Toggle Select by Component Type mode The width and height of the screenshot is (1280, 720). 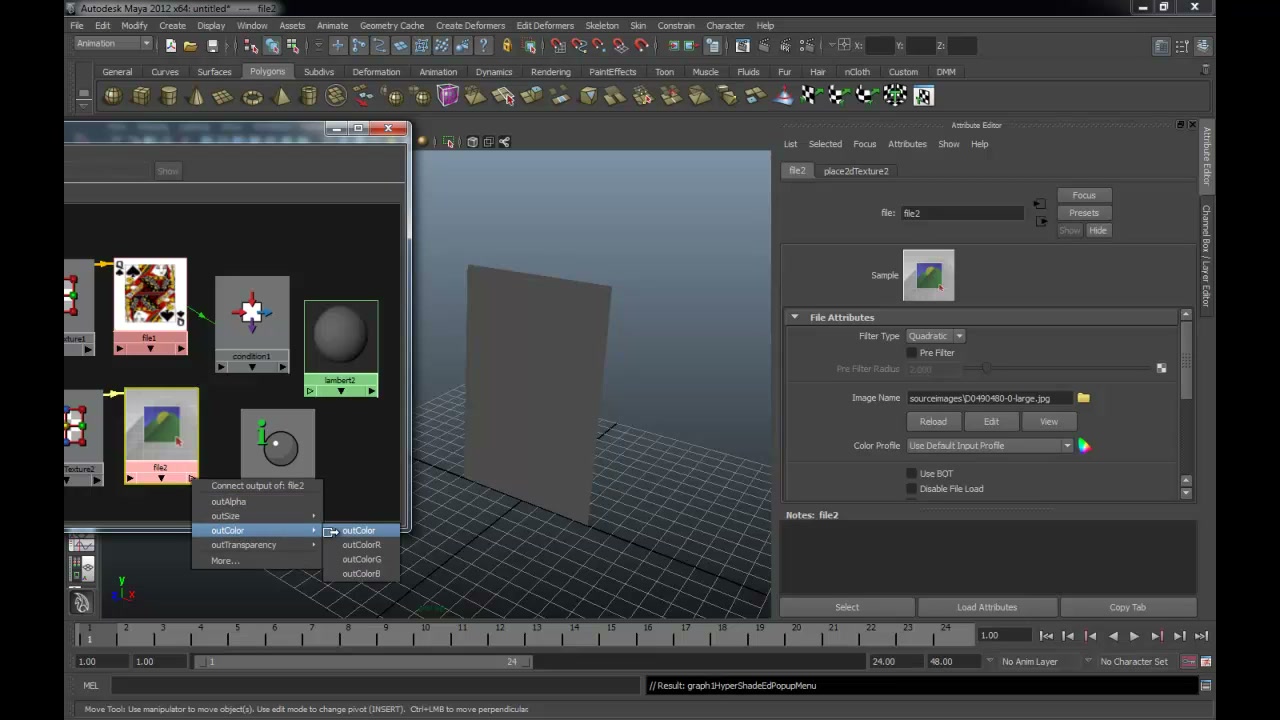pos(293,45)
